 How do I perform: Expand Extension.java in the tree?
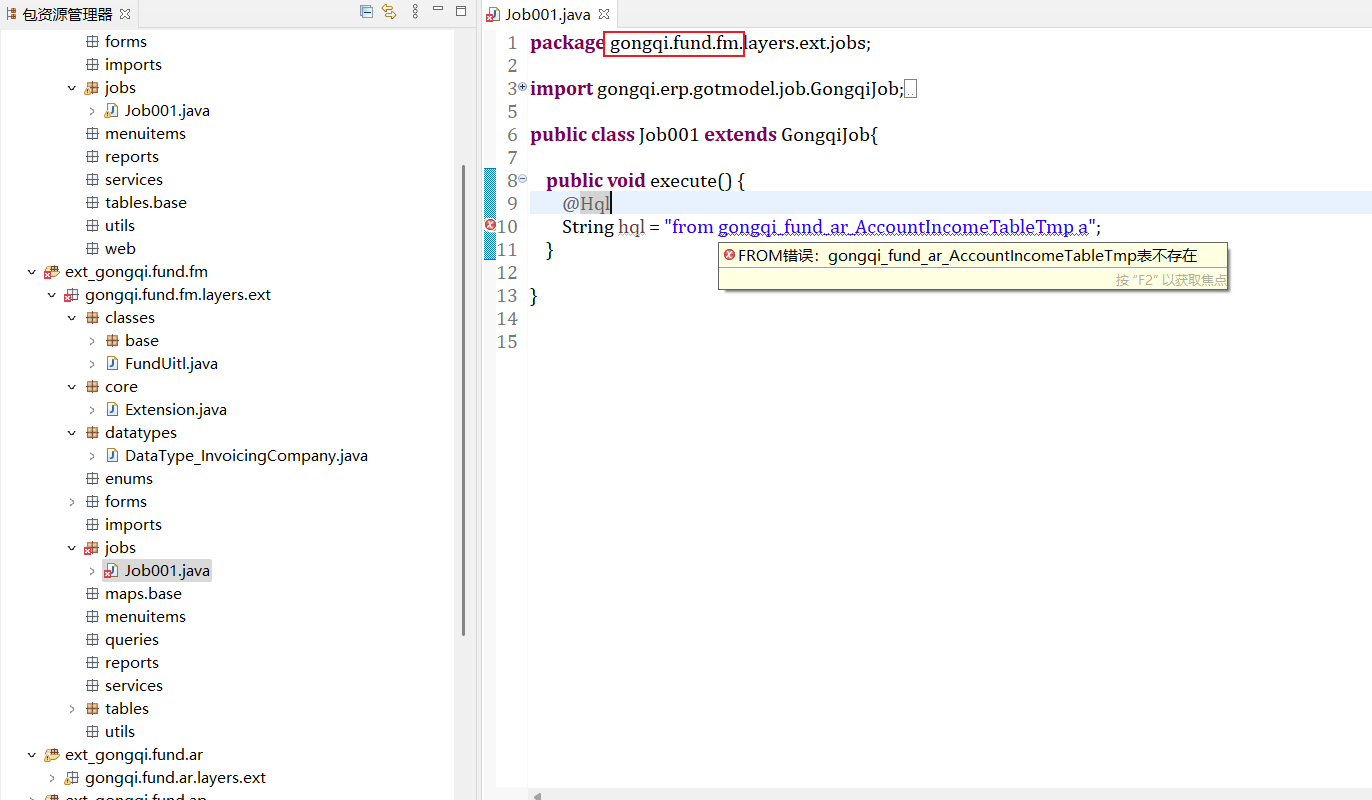tap(92, 410)
